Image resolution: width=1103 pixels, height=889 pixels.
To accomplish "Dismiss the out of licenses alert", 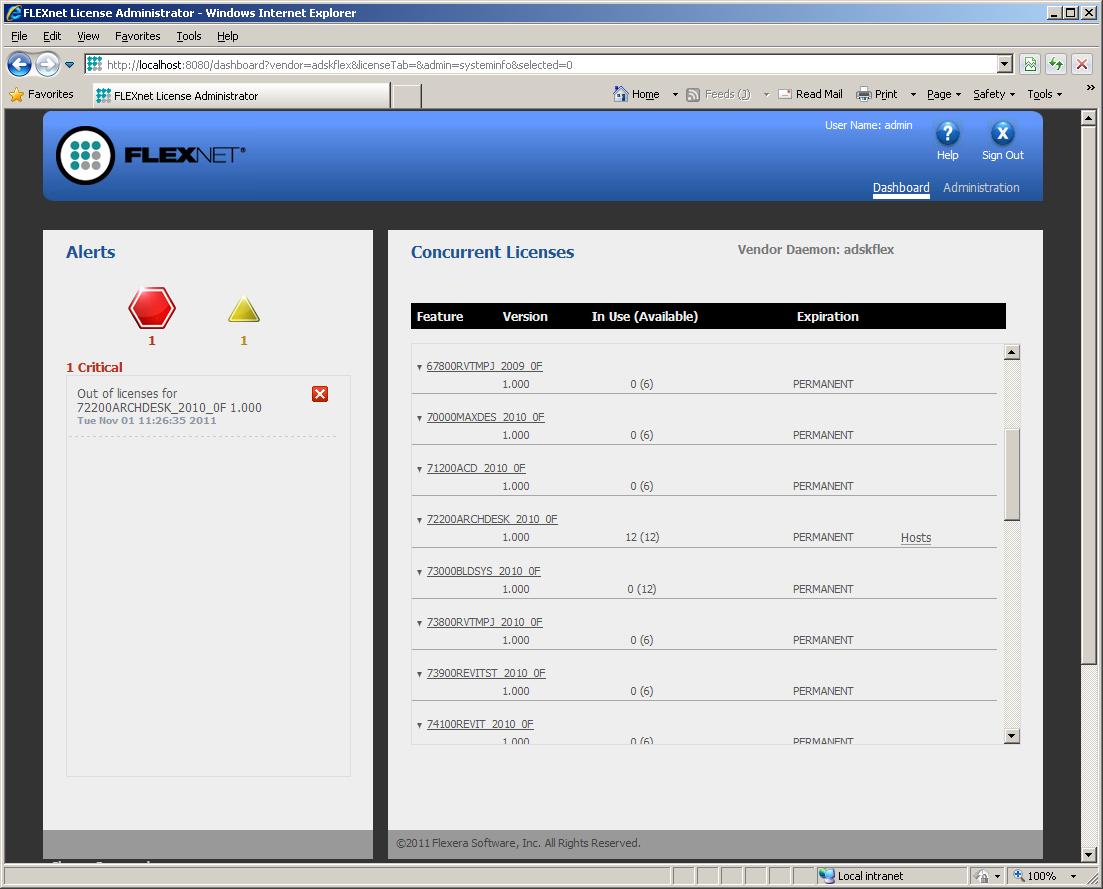I will point(320,394).
